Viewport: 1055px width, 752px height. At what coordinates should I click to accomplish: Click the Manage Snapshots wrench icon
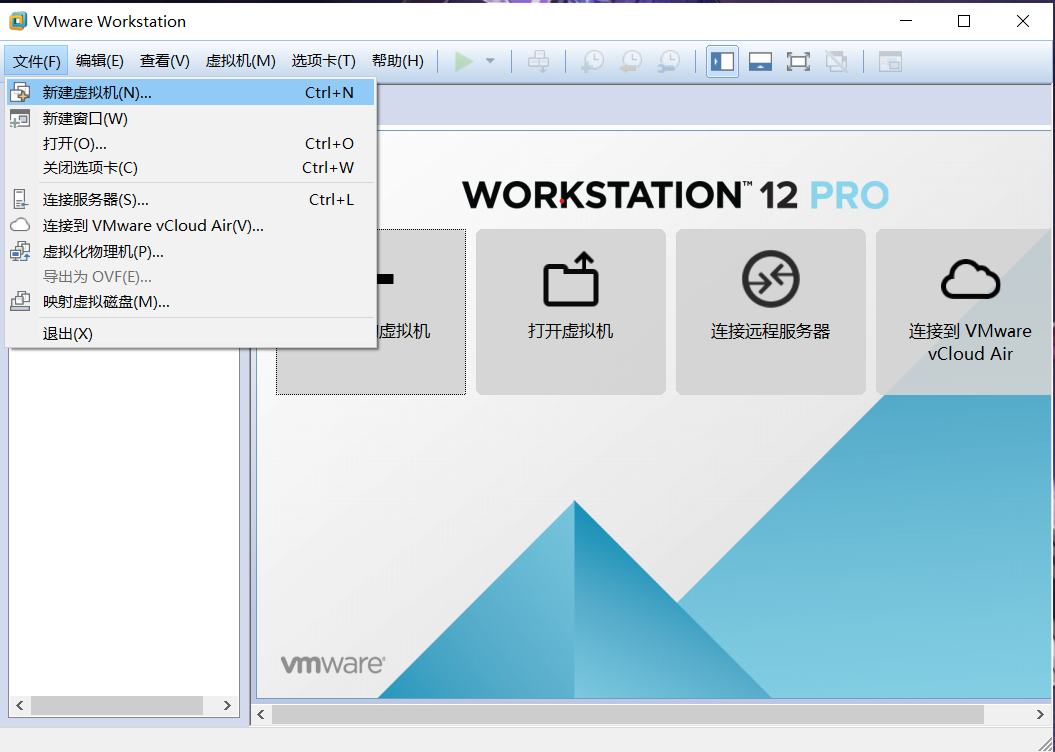(x=669, y=61)
